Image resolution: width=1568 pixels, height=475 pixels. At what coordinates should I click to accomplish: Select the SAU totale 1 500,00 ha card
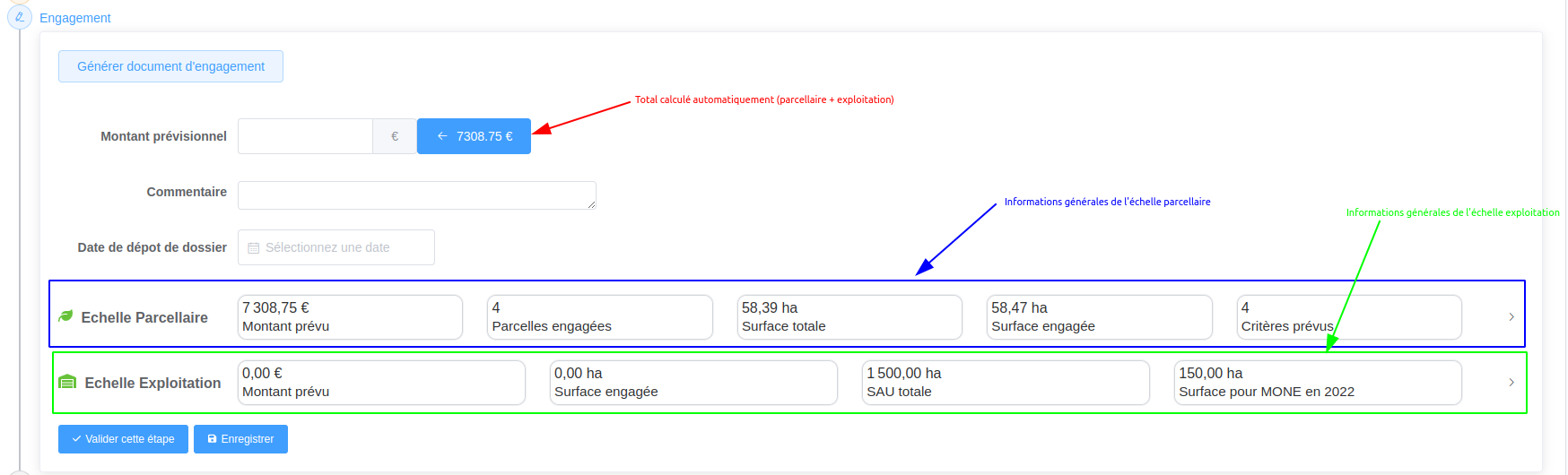tap(1005, 383)
